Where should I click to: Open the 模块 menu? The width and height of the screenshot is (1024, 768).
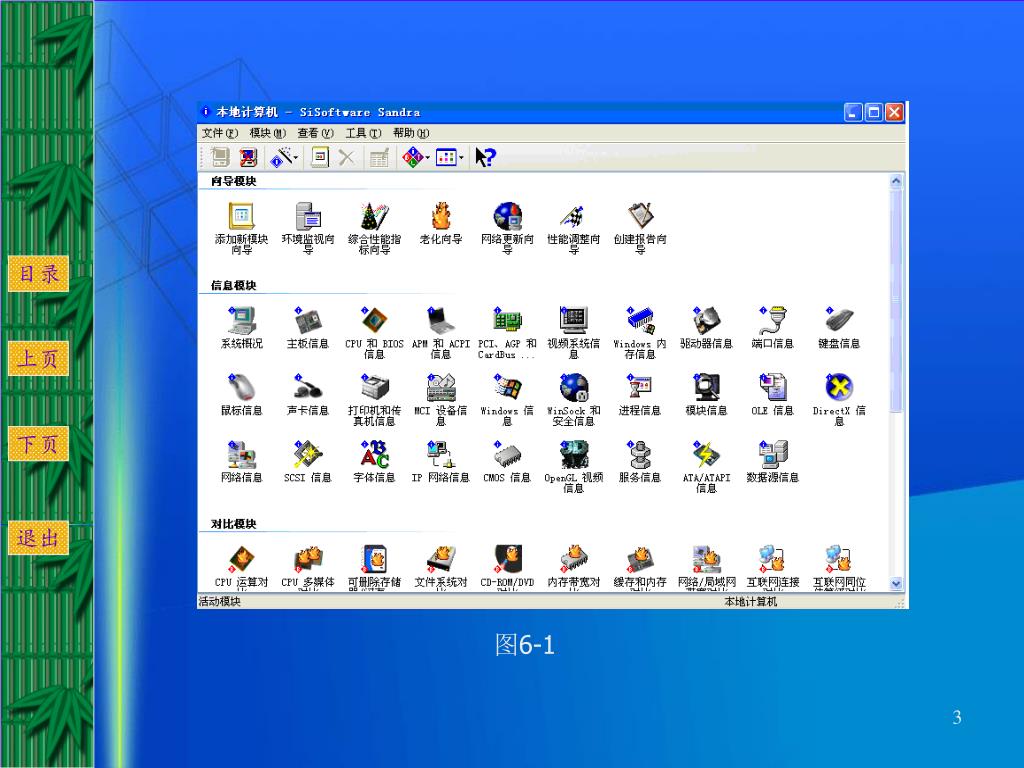coord(268,133)
